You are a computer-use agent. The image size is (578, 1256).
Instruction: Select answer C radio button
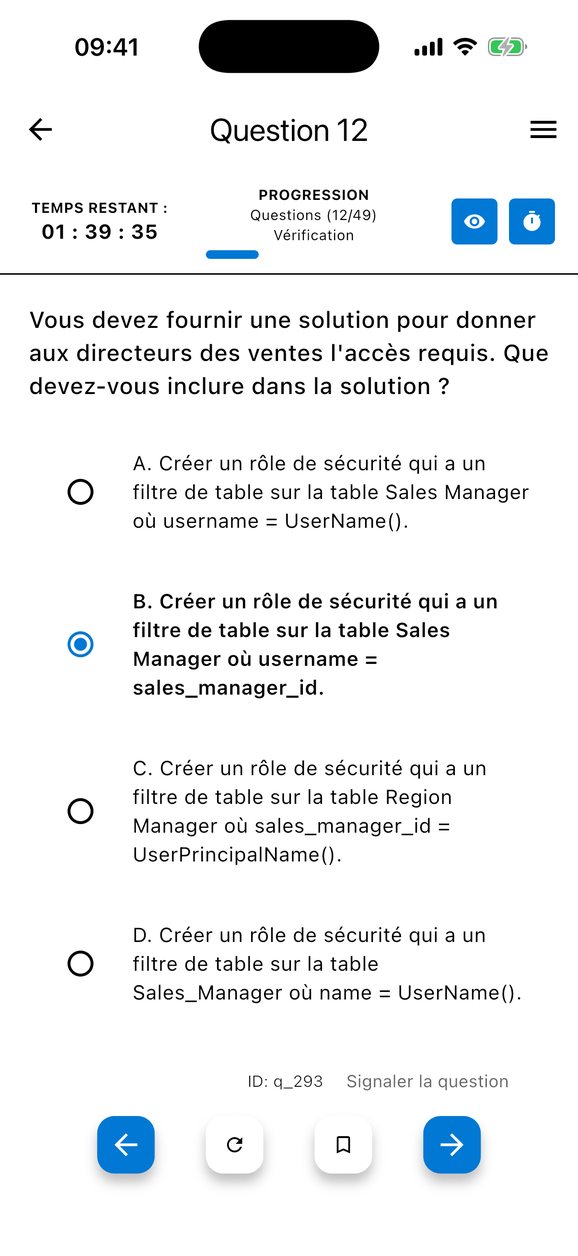(80, 811)
